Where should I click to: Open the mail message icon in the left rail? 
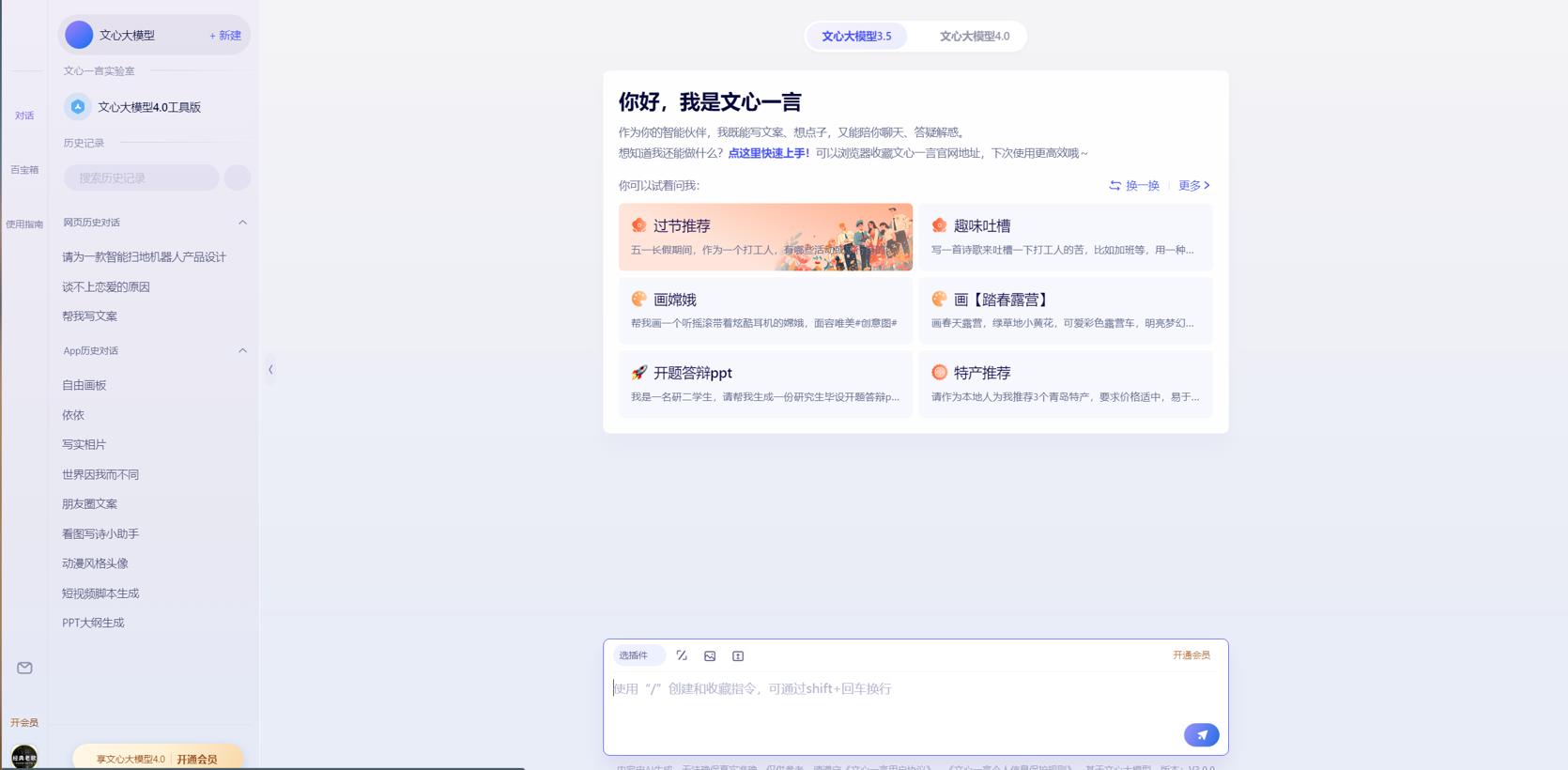coord(24,668)
